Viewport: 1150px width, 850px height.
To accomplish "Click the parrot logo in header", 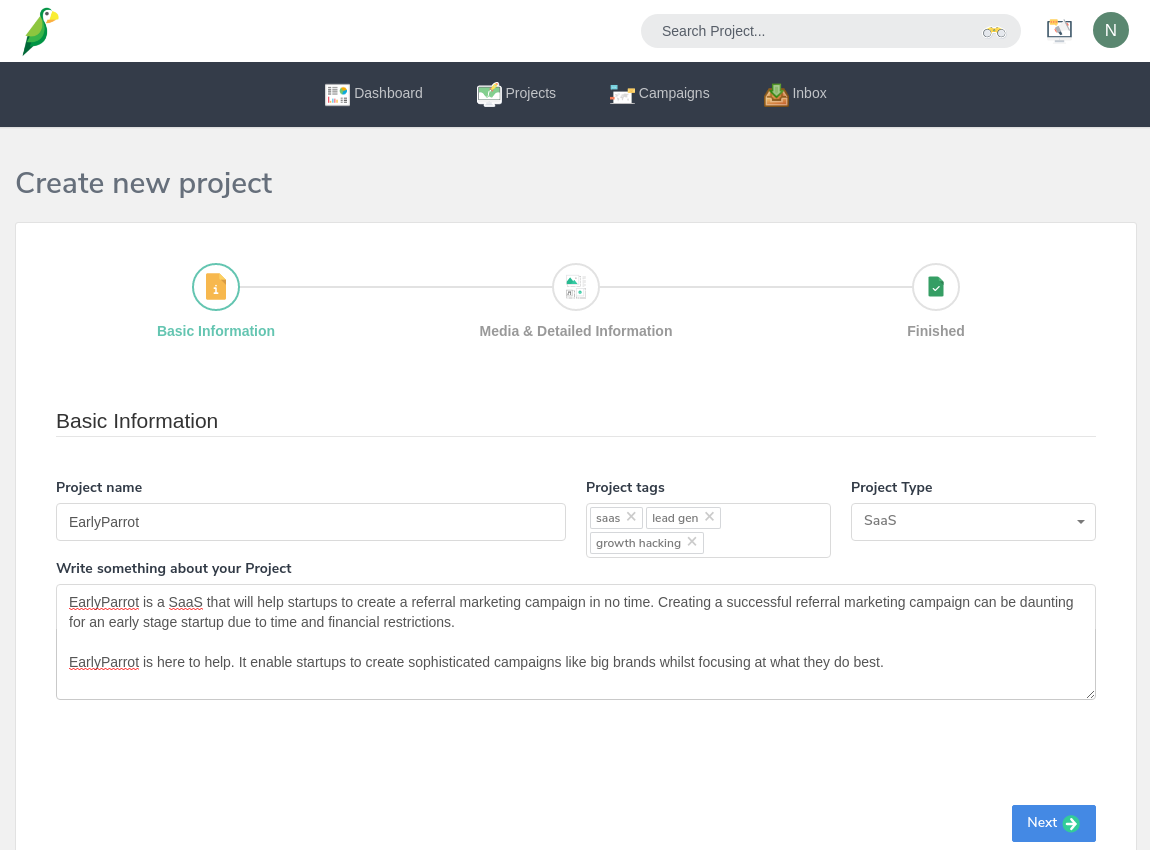I will (40, 31).
